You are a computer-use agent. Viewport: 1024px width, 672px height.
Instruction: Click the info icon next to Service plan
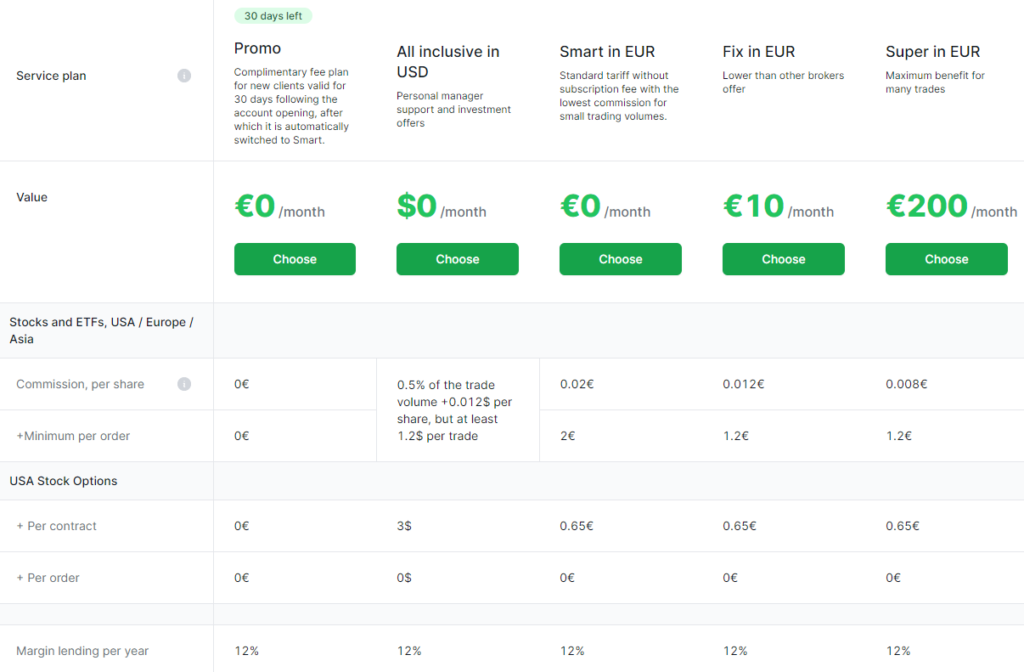(x=184, y=75)
